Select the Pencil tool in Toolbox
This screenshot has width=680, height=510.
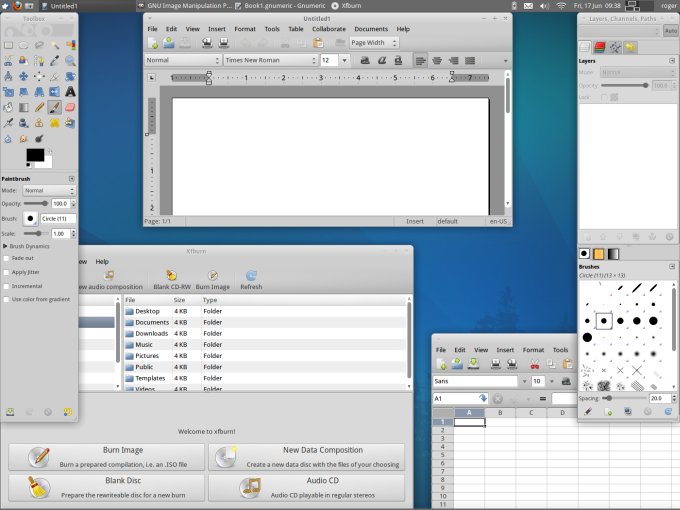[x=39, y=107]
